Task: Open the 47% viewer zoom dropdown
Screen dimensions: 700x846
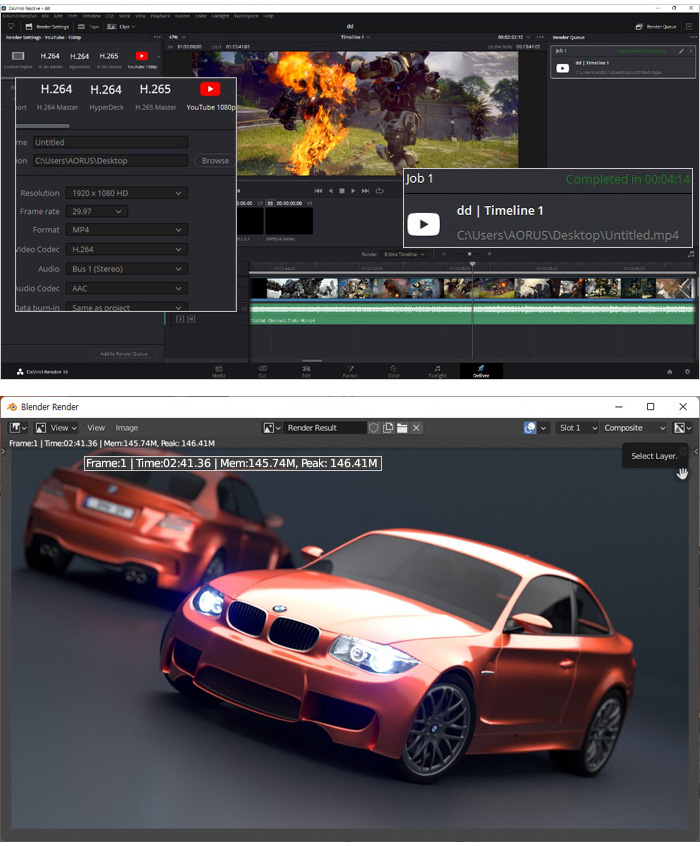Action: coord(177,37)
